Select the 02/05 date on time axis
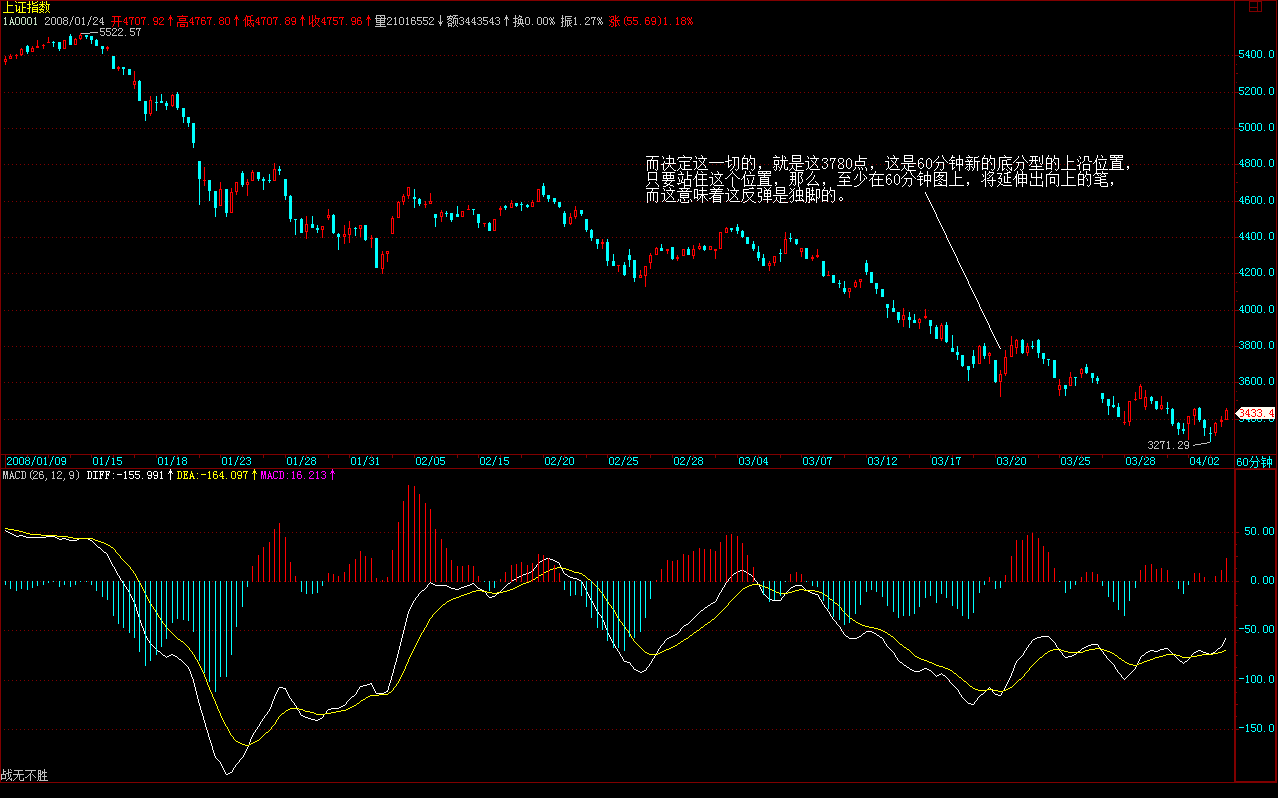 coord(431,461)
